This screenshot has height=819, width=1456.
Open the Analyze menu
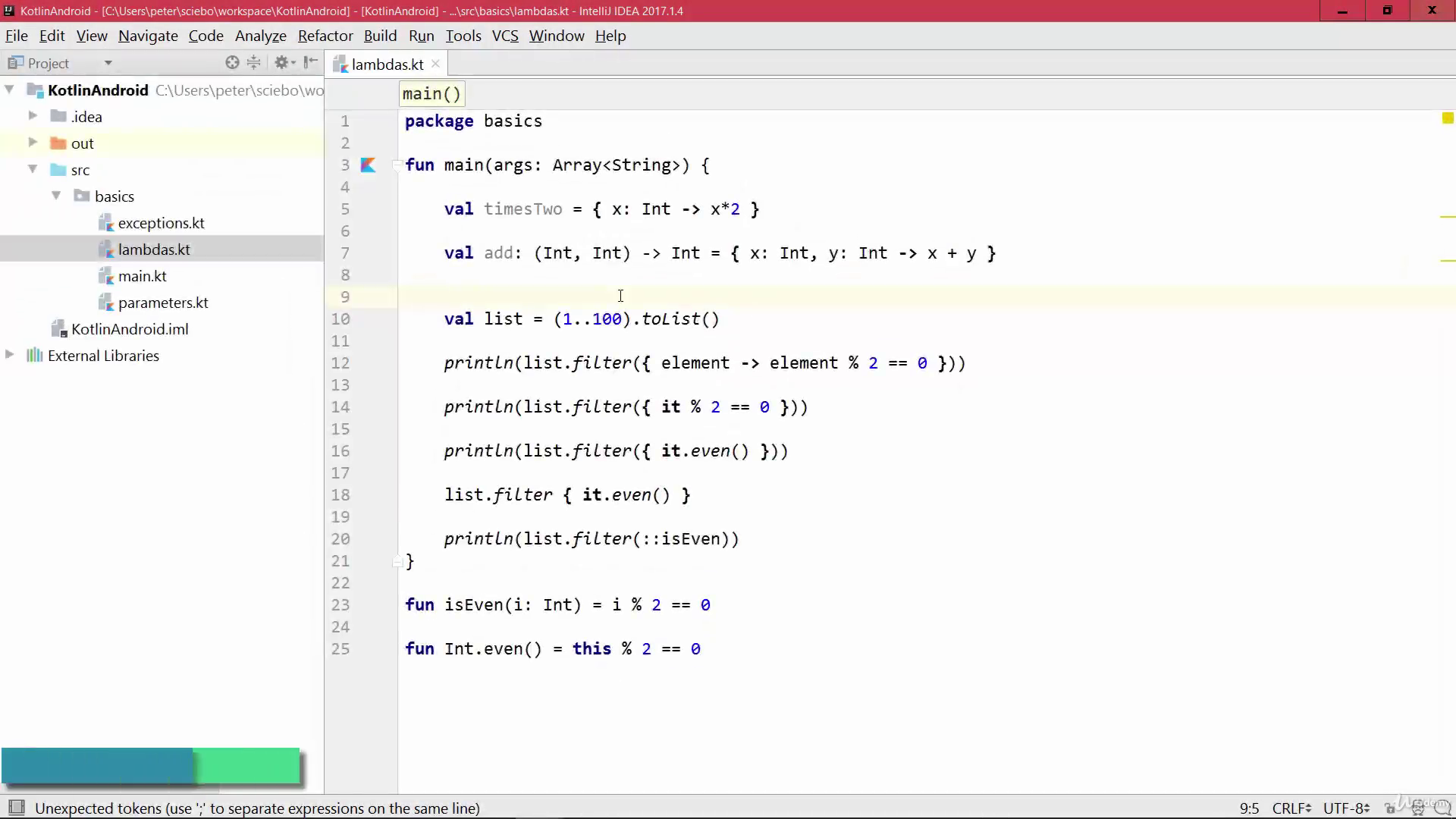click(x=260, y=36)
